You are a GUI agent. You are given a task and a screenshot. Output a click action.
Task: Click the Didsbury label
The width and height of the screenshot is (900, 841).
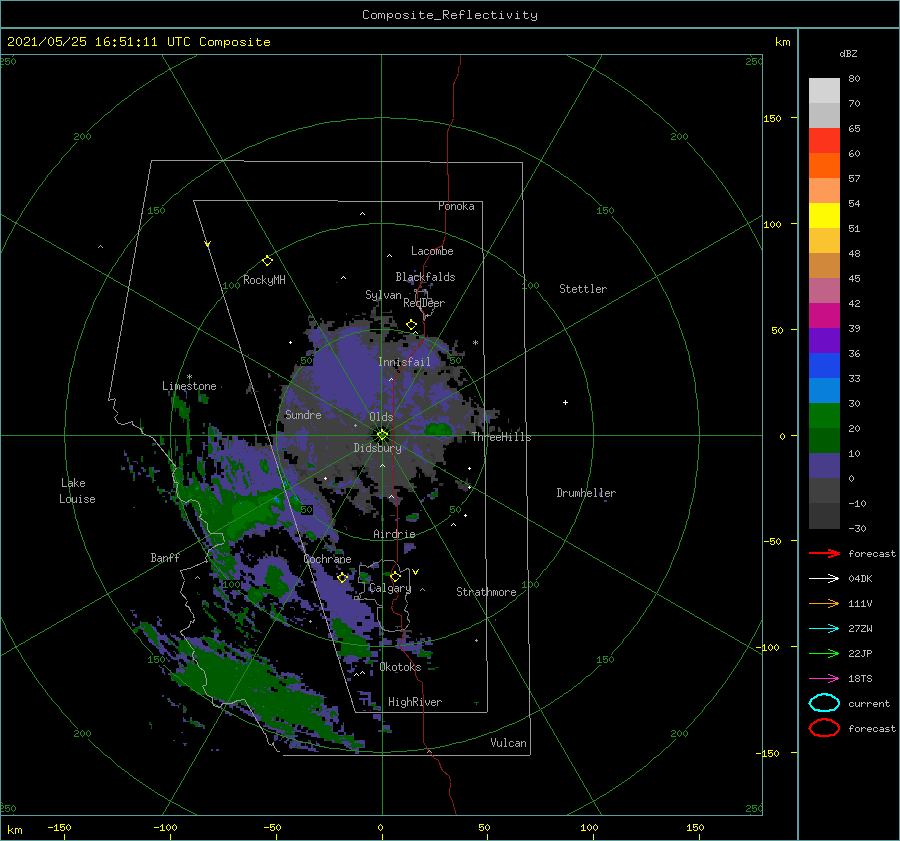pyautogui.click(x=377, y=448)
